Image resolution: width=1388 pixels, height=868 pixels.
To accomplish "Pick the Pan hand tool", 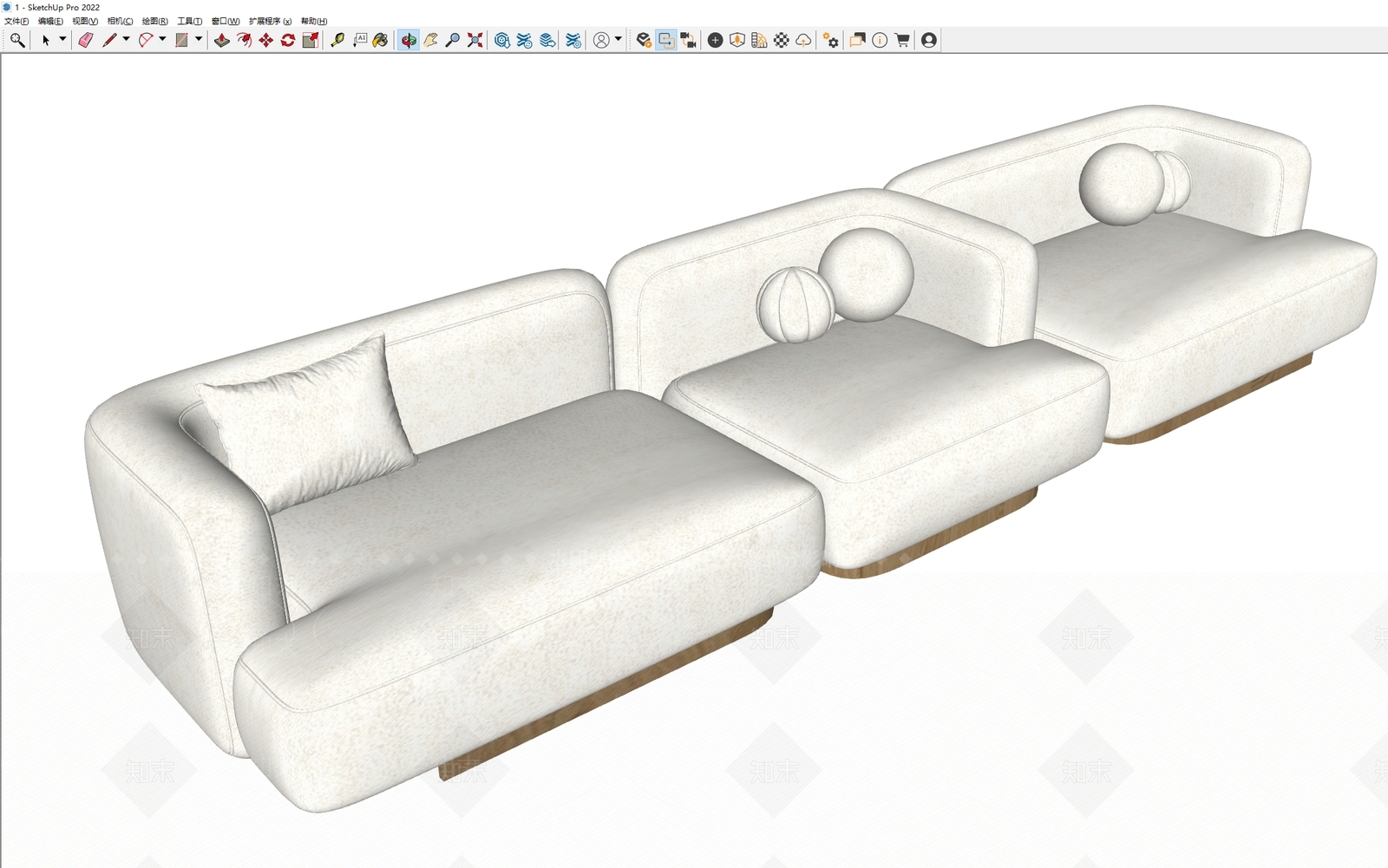I will 431,40.
